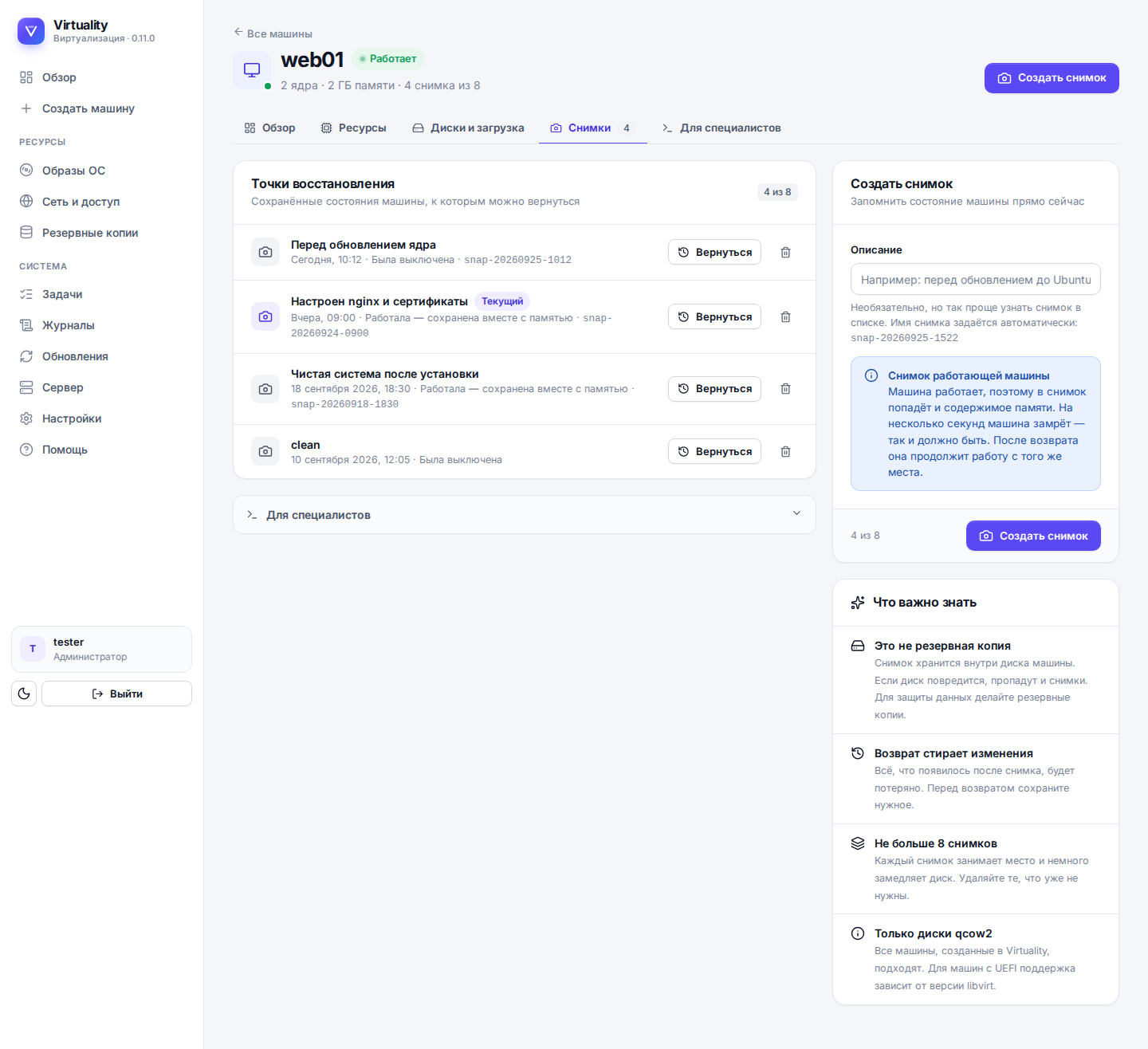Click the chevron arrow on 'Для специалистов' panel
This screenshot has height=1049, width=1148.
796,513
